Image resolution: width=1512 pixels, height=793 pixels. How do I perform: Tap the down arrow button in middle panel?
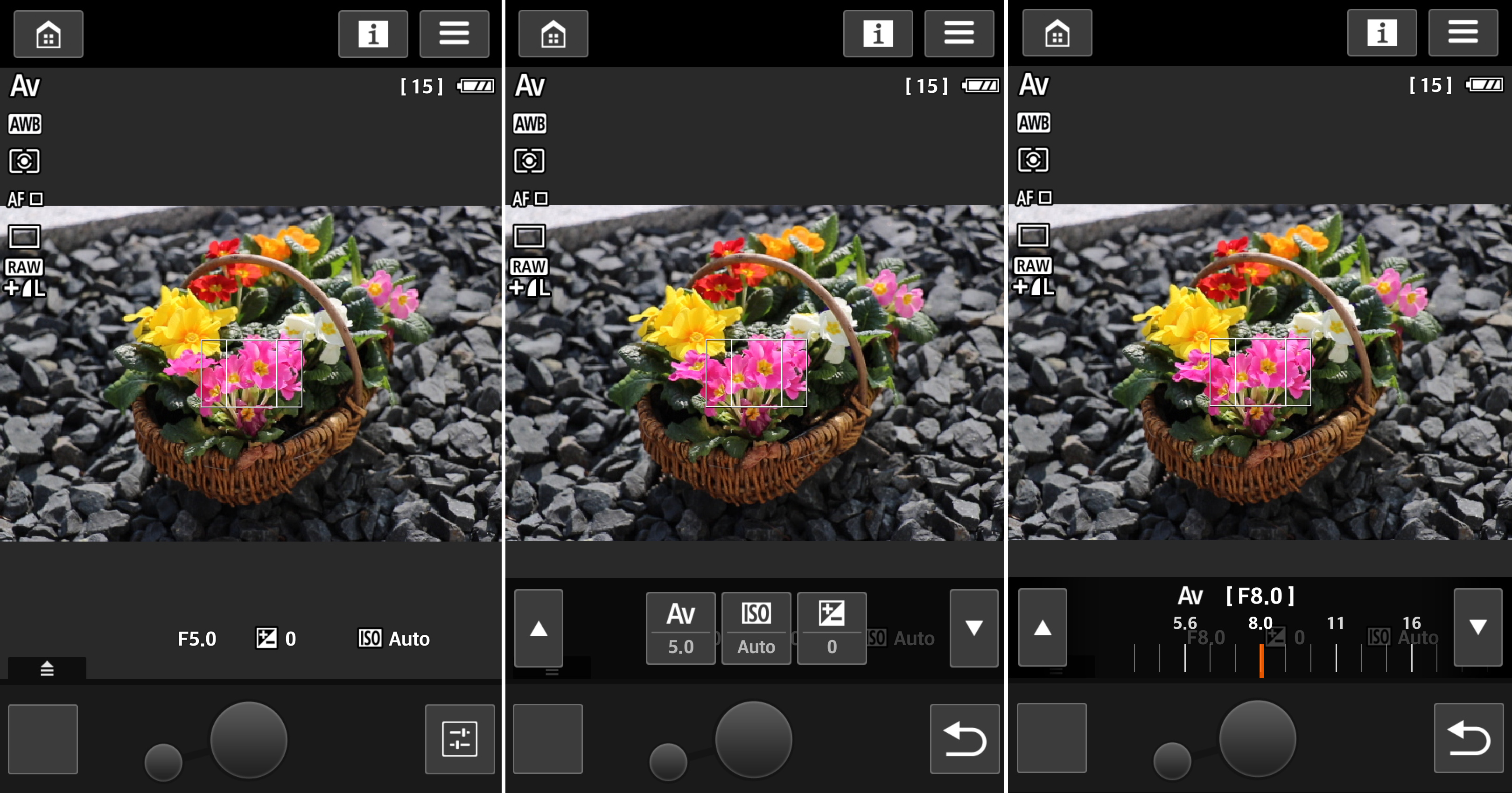tap(974, 629)
